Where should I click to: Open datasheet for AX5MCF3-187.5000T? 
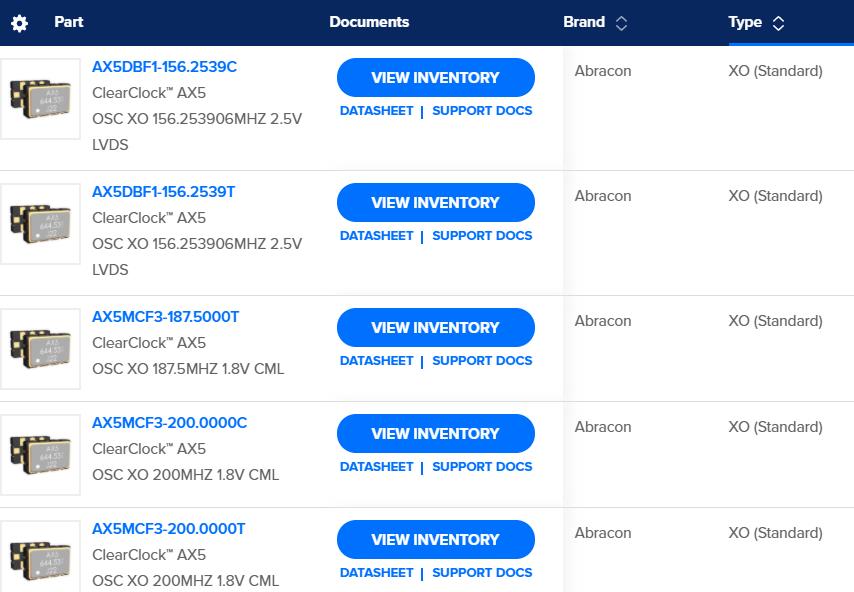click(376, 361)
